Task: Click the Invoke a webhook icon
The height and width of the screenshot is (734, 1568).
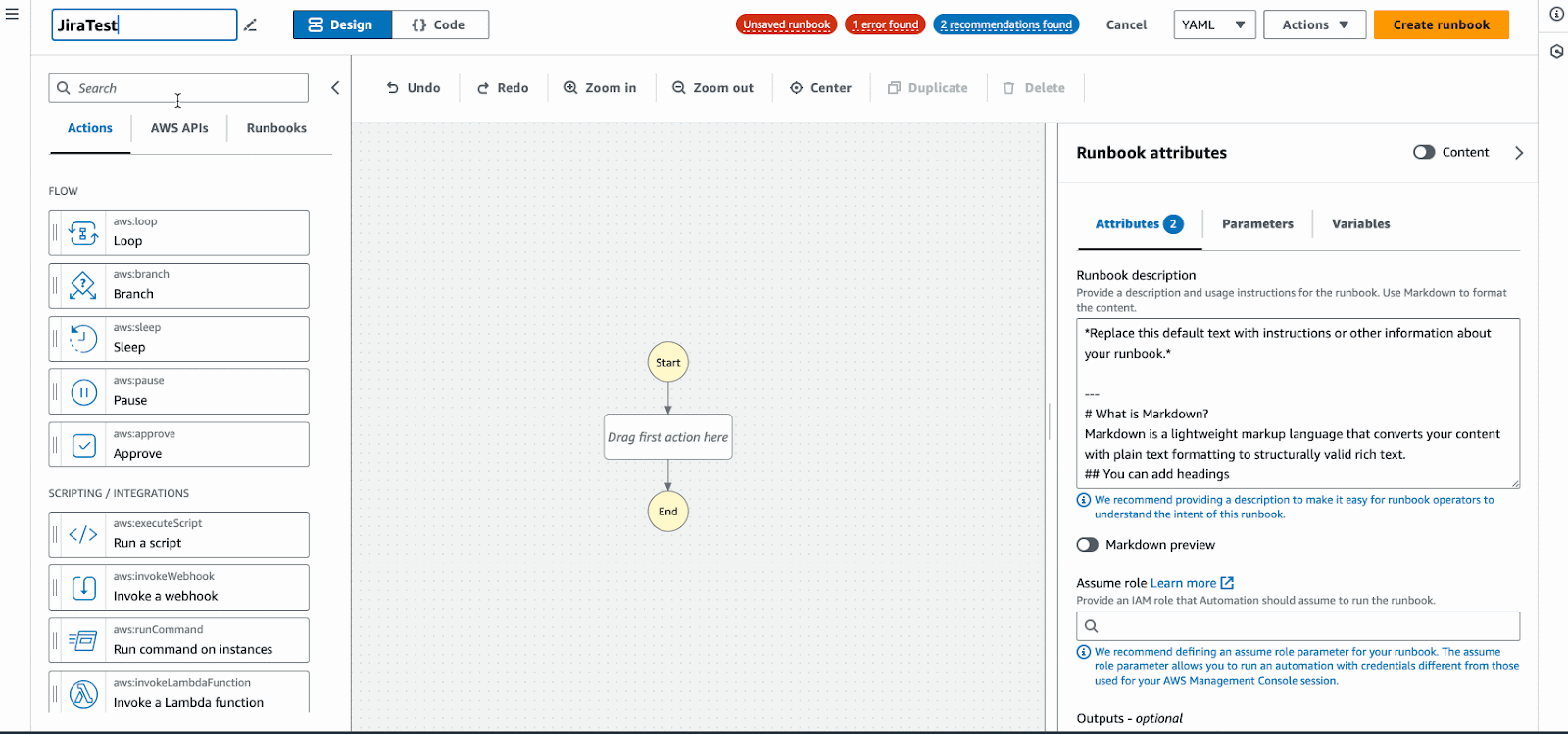Action: [x=83, y=588]
